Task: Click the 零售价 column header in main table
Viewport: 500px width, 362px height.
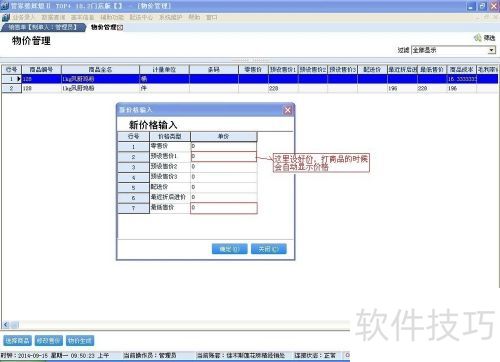Action: (x=253, y=70)
